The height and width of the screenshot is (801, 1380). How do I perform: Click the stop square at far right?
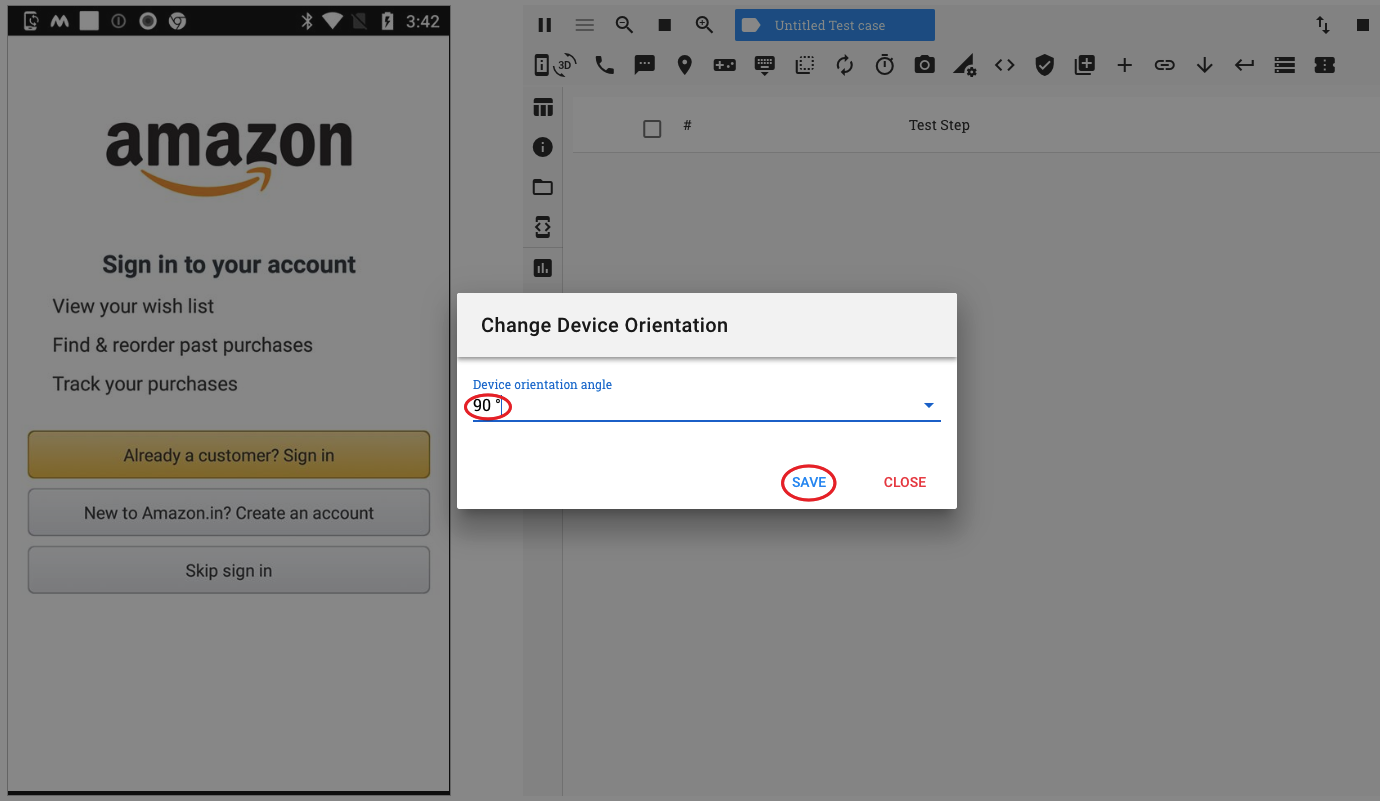tap(1362, 25)
